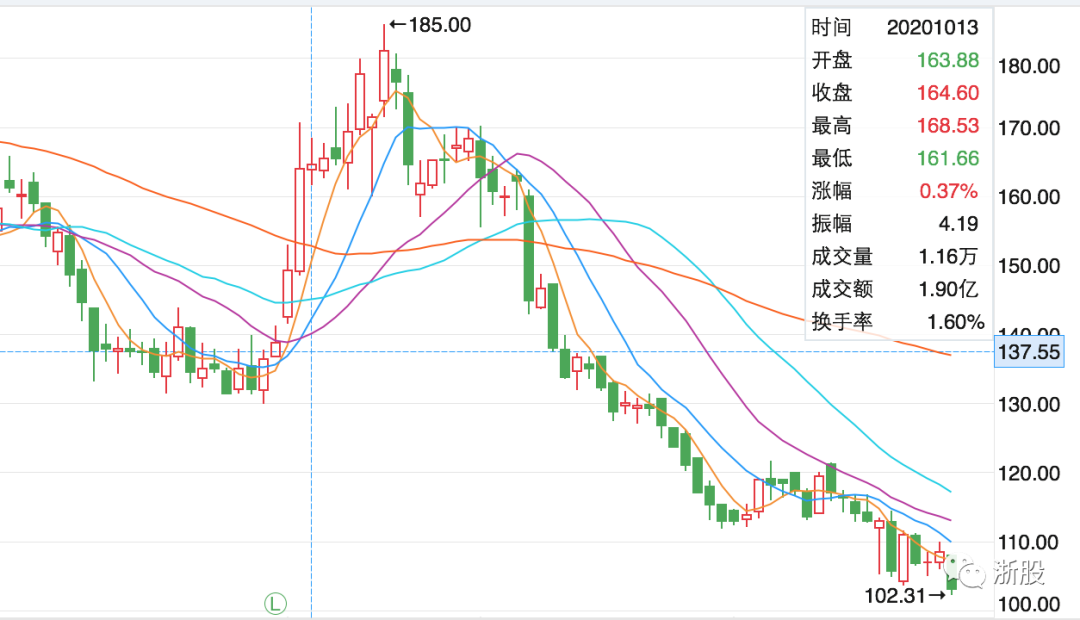This screenshot has width=1080, height=620.
Task: Select the 102.31 low price annotation
Action: tap(905, 595)
